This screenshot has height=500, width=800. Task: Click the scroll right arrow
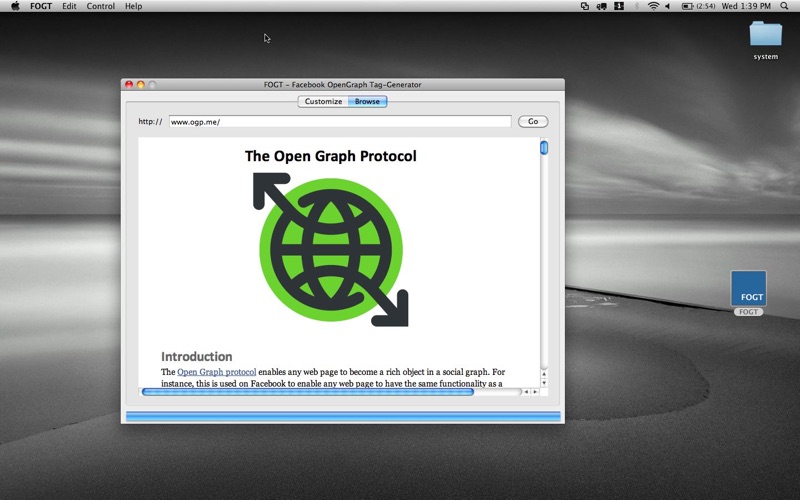pos(535,392)
